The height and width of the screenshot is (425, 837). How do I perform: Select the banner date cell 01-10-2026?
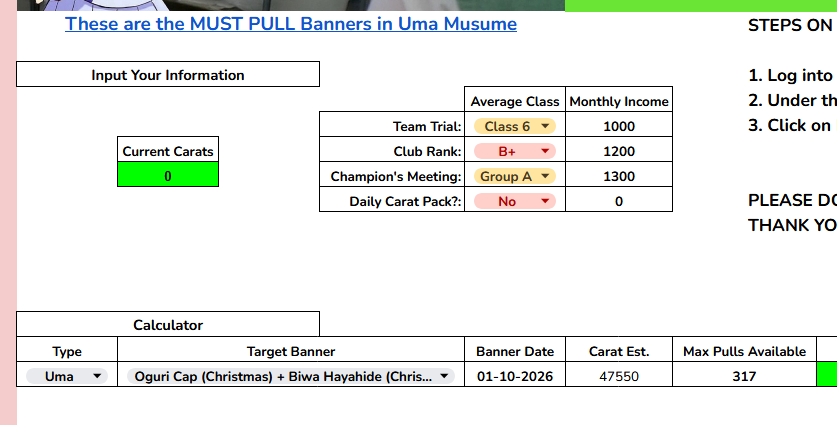(x=515, y=375)
